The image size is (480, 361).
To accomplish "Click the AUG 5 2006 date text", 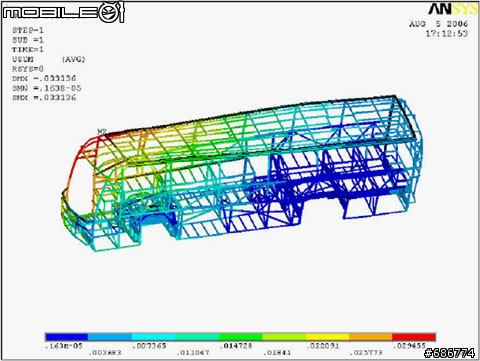I will (x=439, y=24).
